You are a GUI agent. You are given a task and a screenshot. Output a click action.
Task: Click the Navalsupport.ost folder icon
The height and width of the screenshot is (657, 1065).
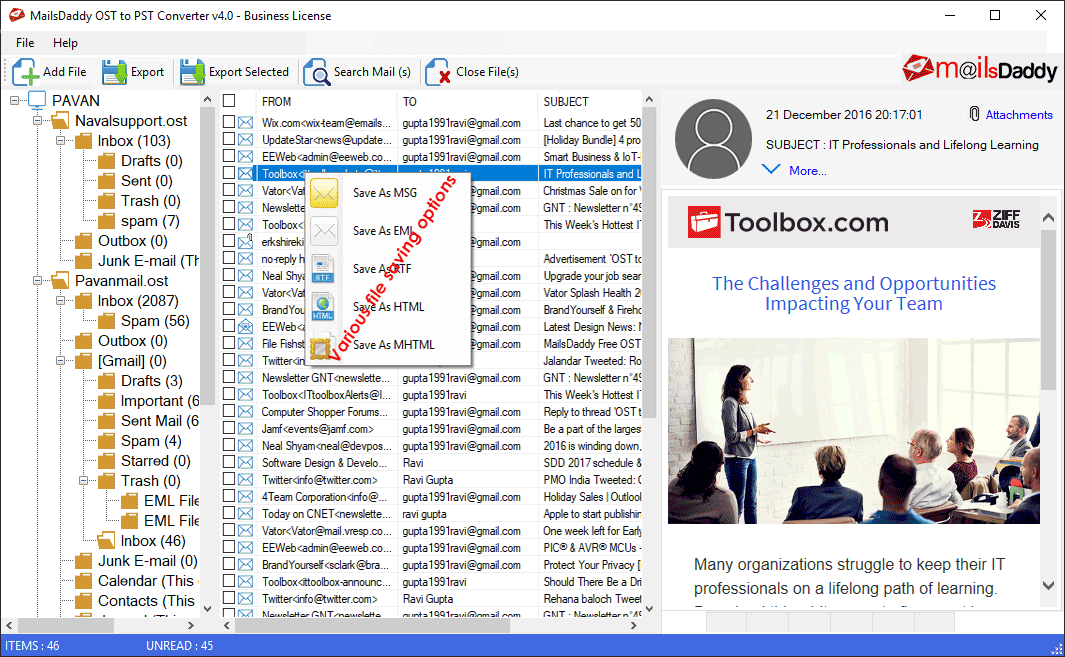pos(60,121)
